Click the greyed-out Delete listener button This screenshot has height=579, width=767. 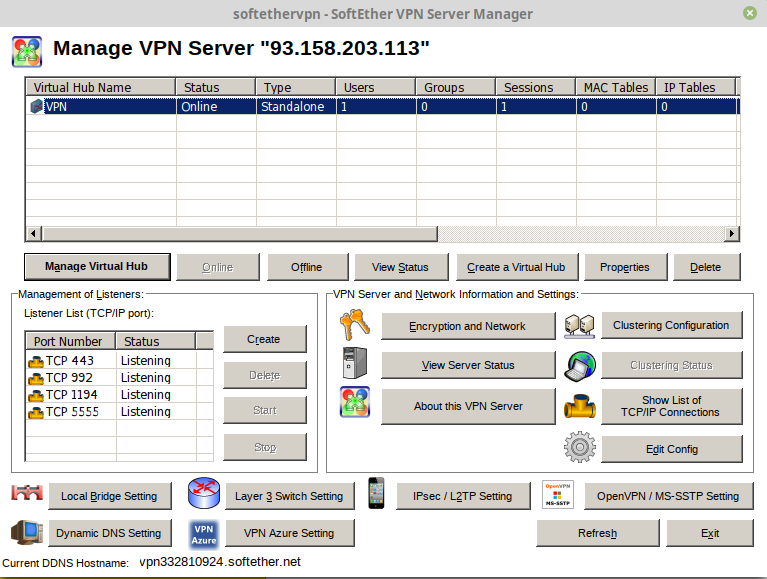pyautogui.click(x=265, y=375)
